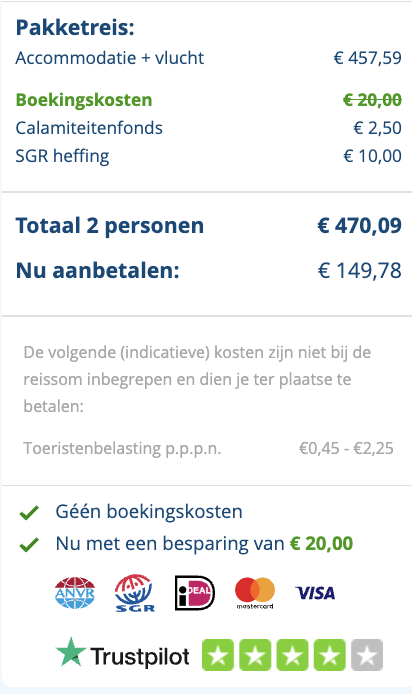Click the Boekingskosten green label
This screenshot has height=694, width=412.
(x=84, y=100)
